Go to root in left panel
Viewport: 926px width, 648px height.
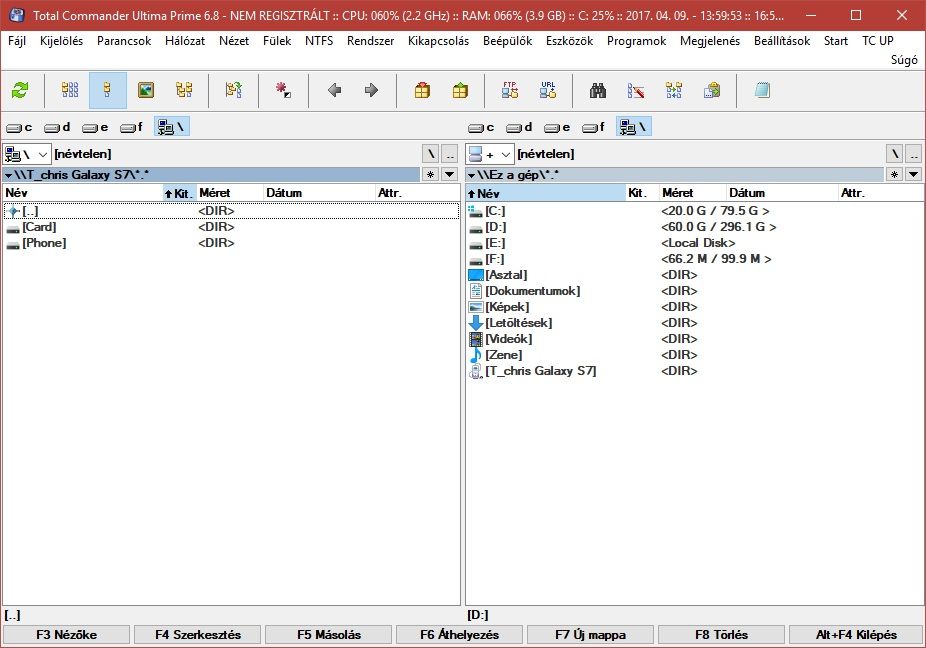[x=431, y=154]
